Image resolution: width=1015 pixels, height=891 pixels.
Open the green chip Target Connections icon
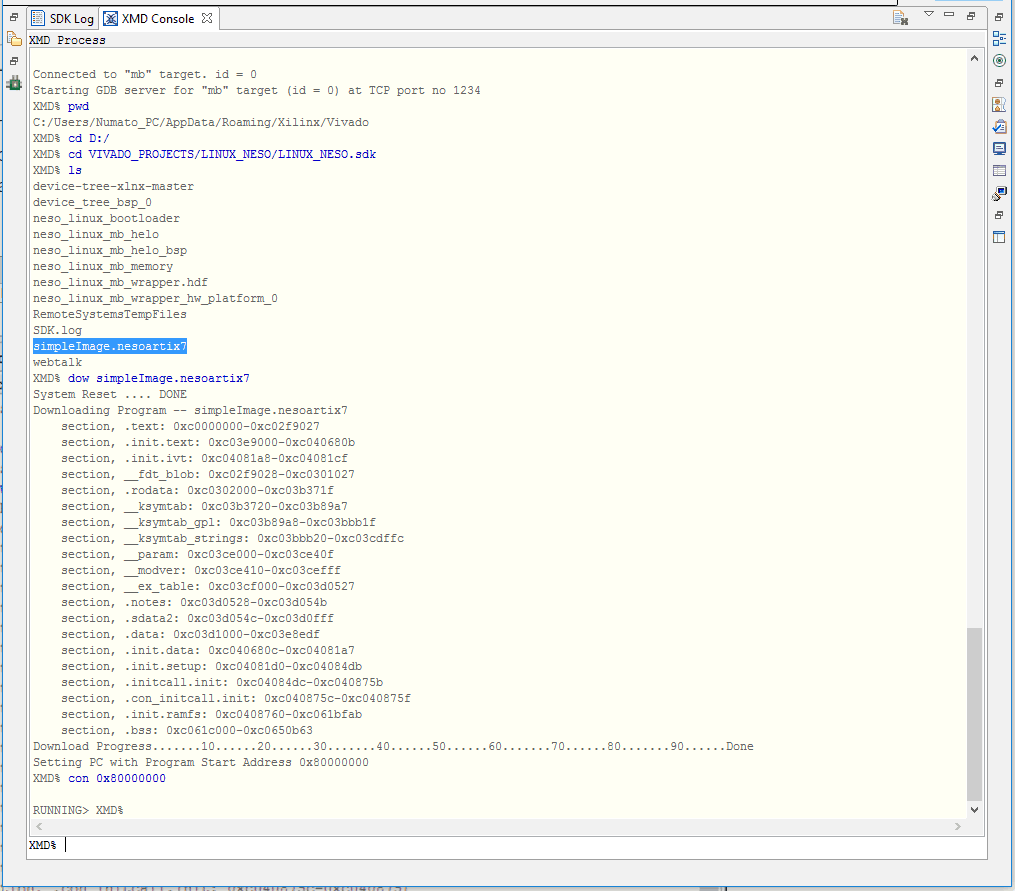coord(14,83)
